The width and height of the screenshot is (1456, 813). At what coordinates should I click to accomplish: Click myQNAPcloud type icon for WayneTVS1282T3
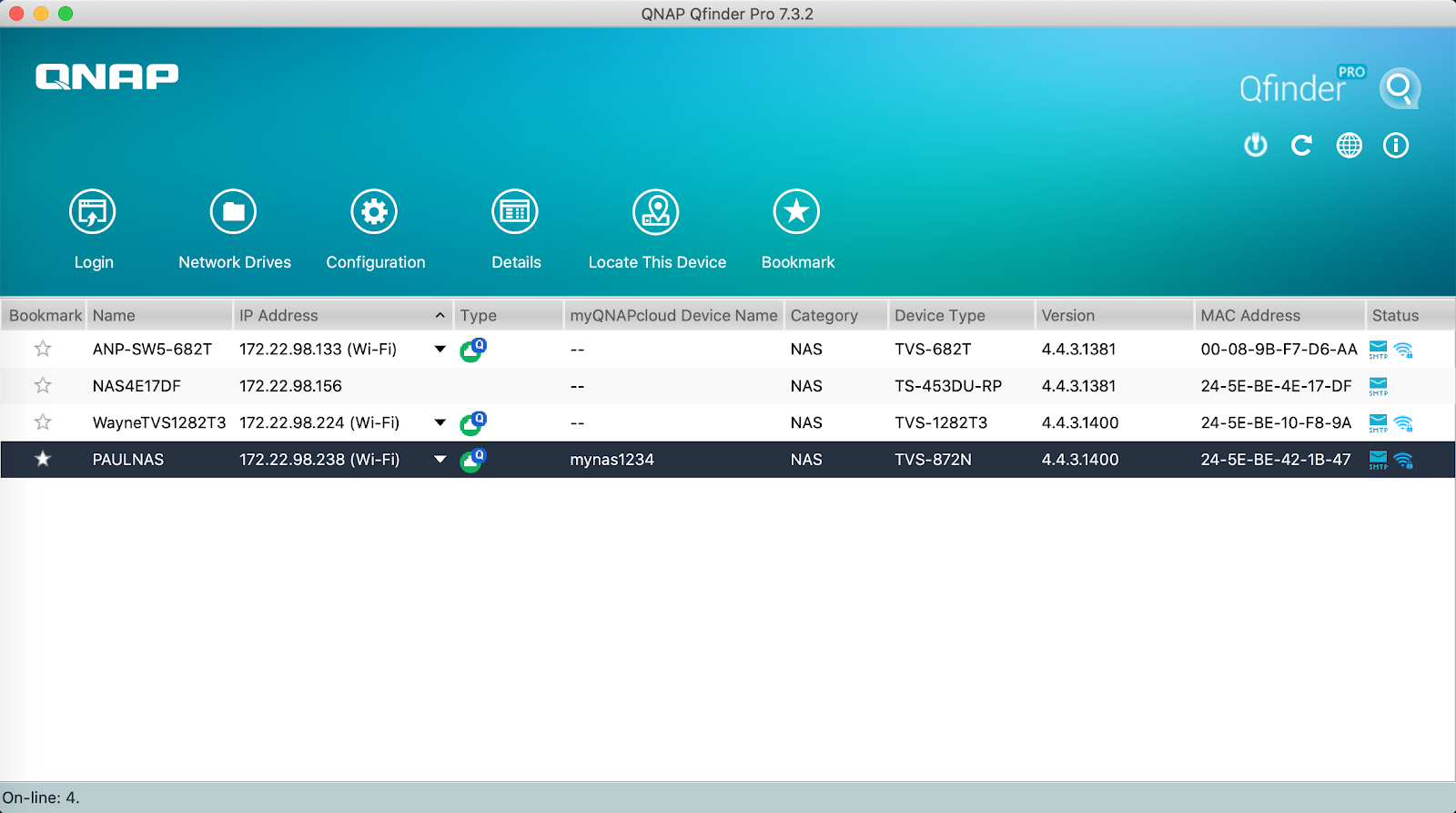(x=473, y=422)
